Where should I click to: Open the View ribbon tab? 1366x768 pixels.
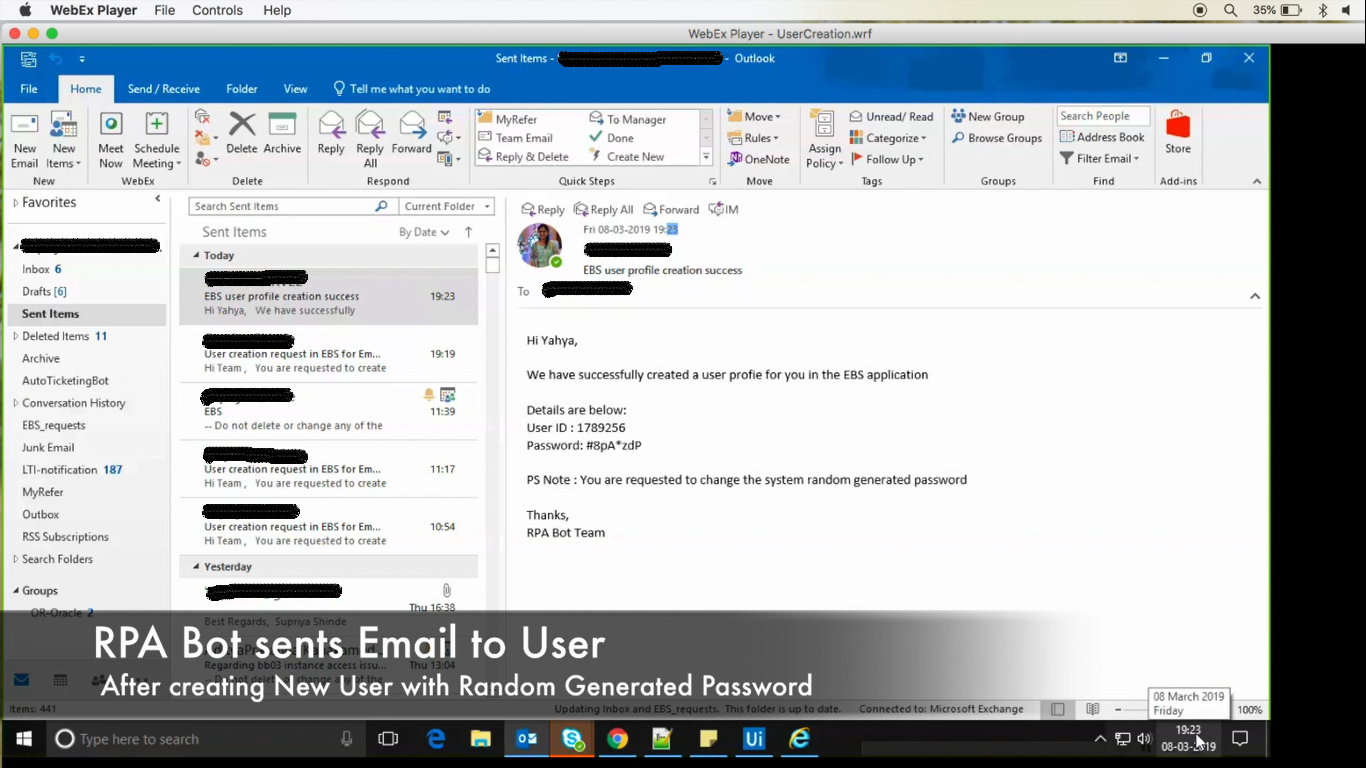(295, 89)
